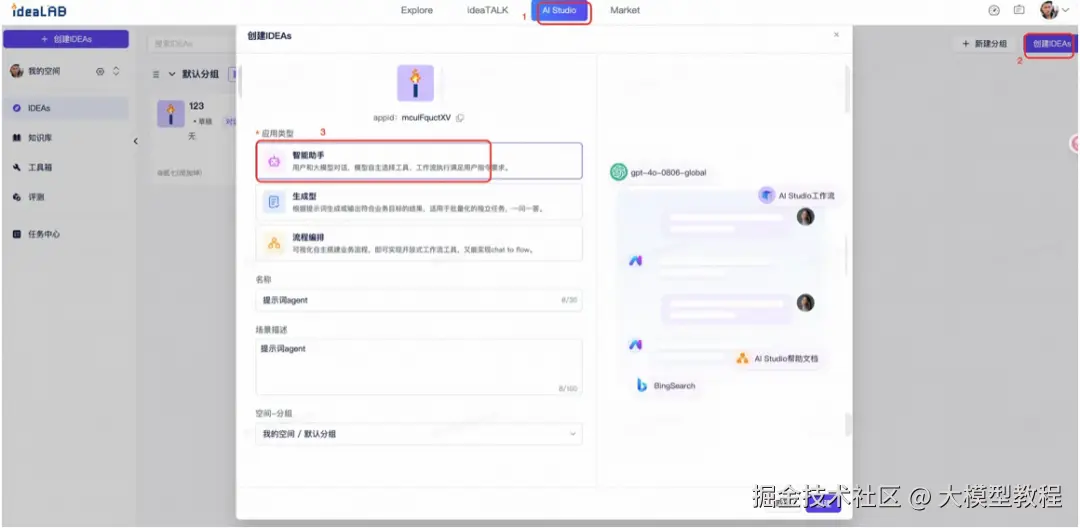Click the AI Studio帮助文档 tag
Image resolution: width=1080 pixels, height=528 pixels.
point(777,359)
